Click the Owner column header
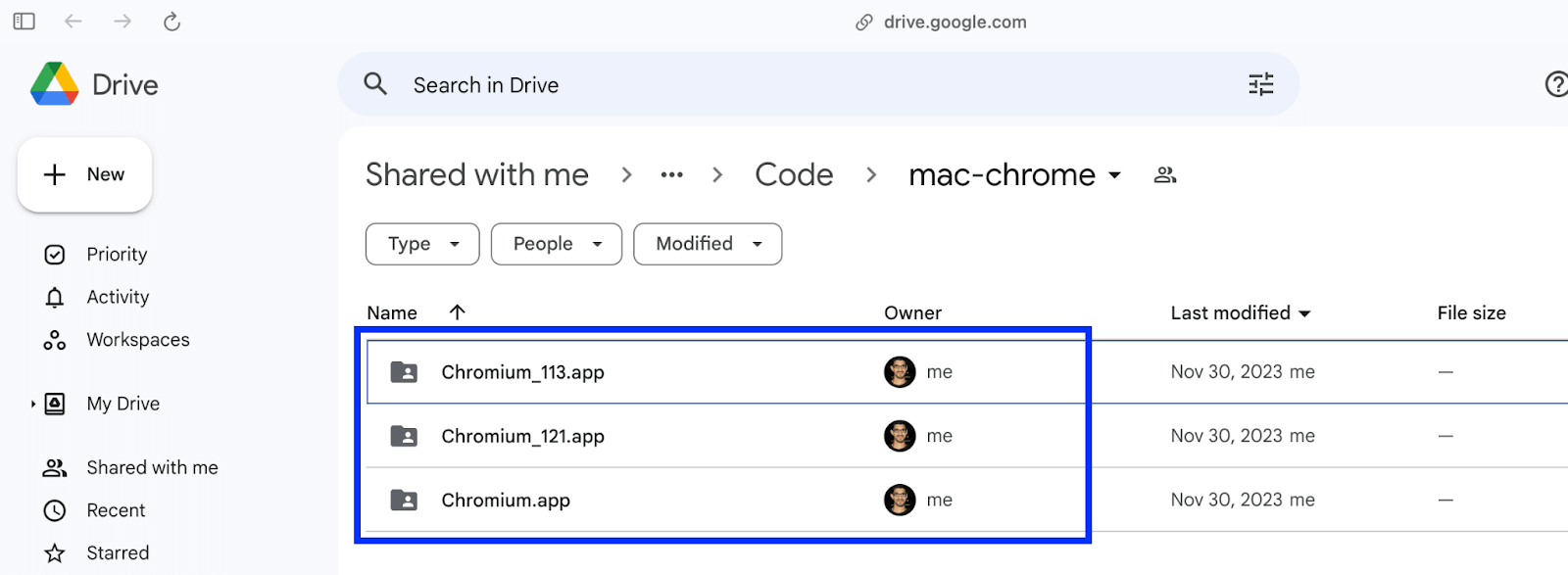The image size is (1568, 575). (x=912, y=312)
